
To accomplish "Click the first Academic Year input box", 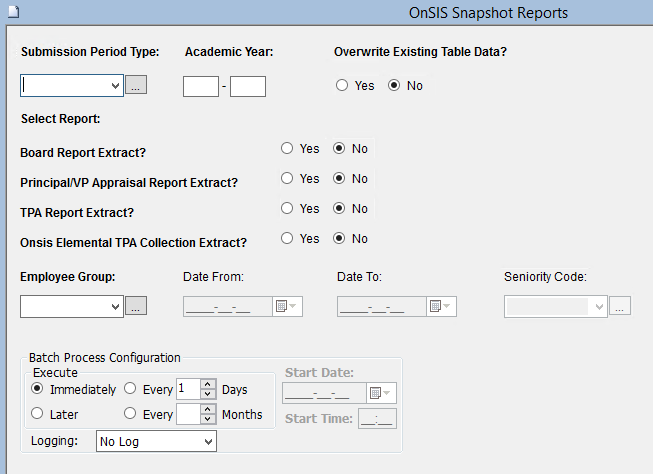I will [x=201, y=87].
